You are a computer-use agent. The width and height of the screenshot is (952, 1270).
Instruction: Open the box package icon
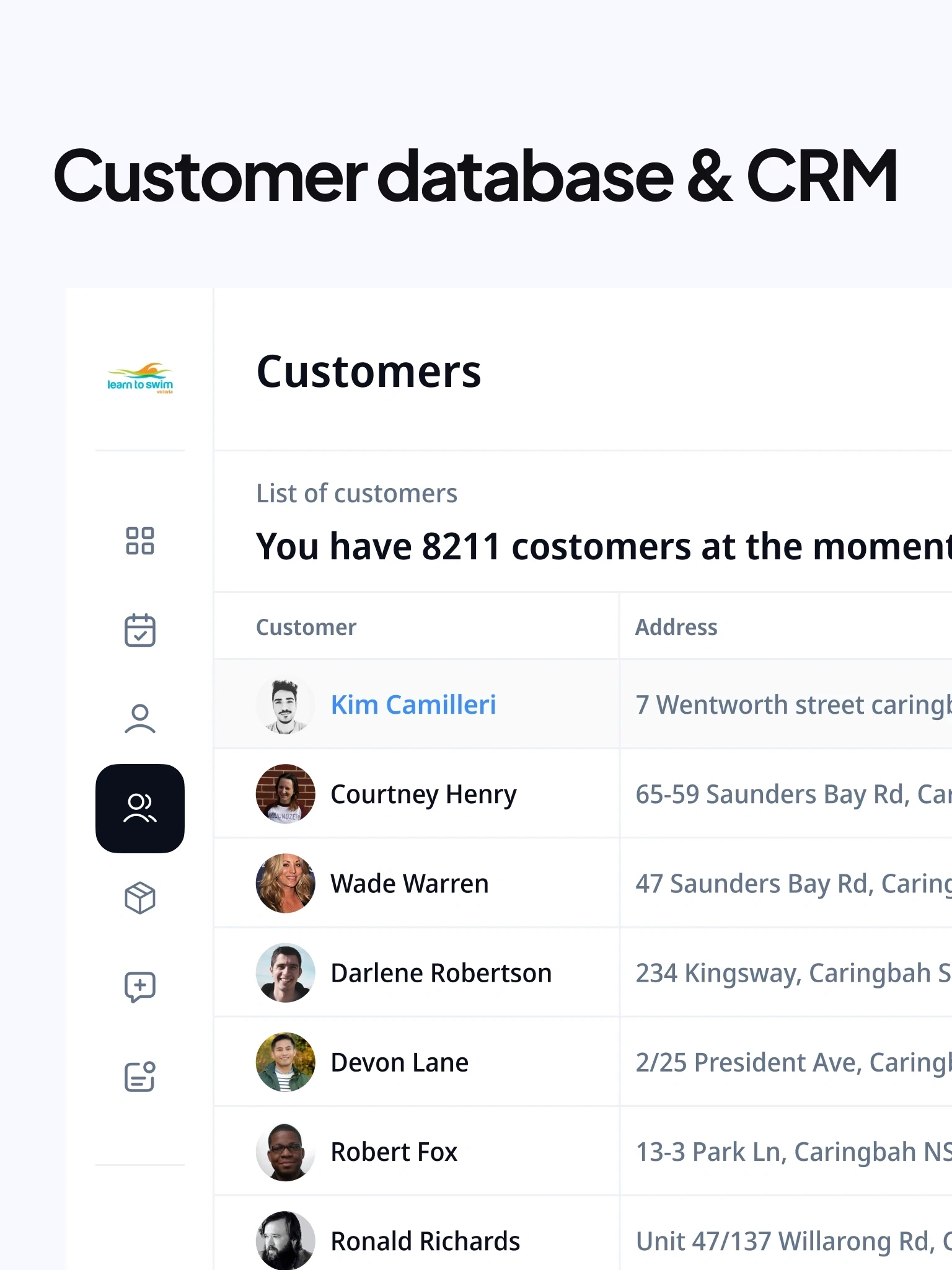pyautogui.click(x=140, y=898)
